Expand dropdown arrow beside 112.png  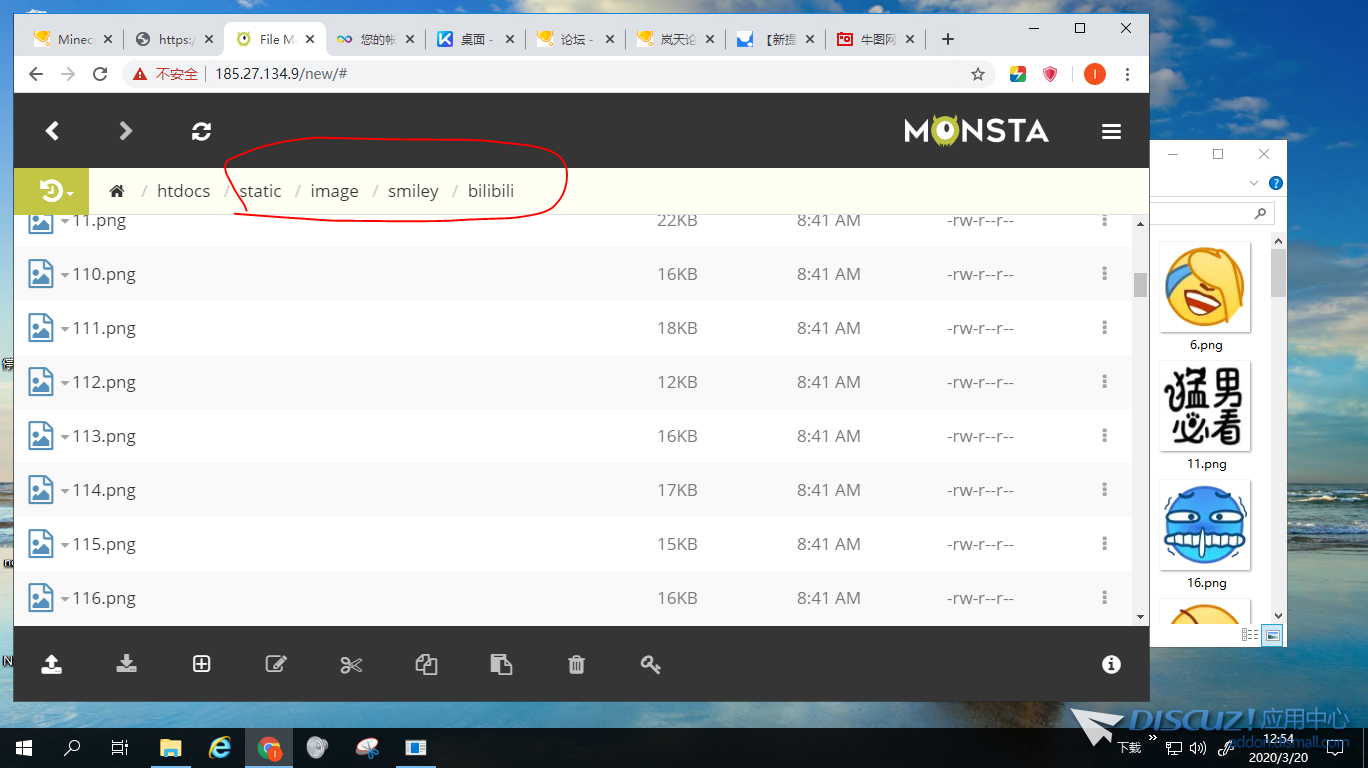click(x=65, y=384)
